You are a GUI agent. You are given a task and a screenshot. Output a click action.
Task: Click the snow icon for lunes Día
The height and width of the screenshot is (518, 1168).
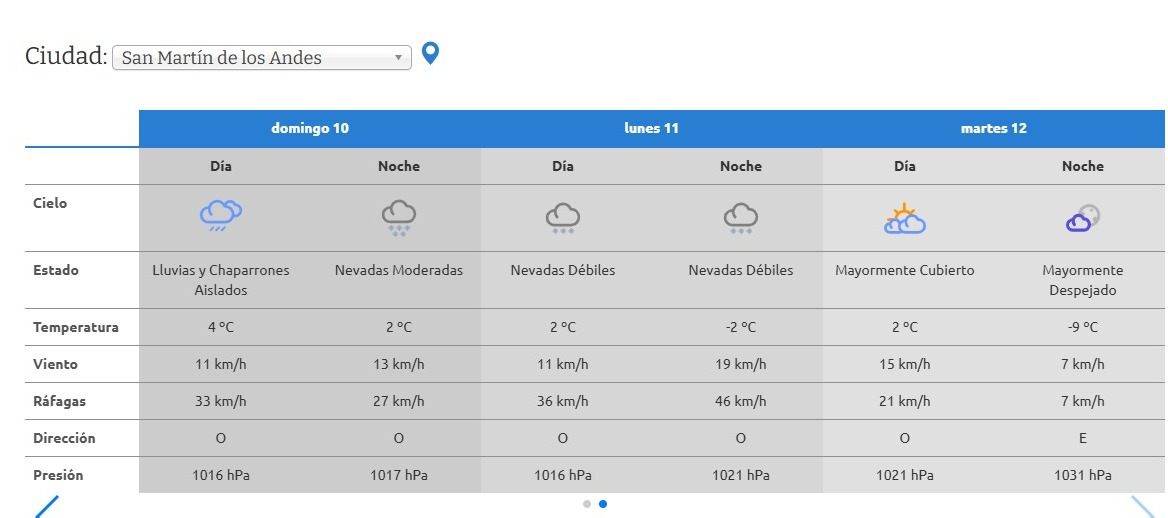pyautogui.click(x=563, y=217)
